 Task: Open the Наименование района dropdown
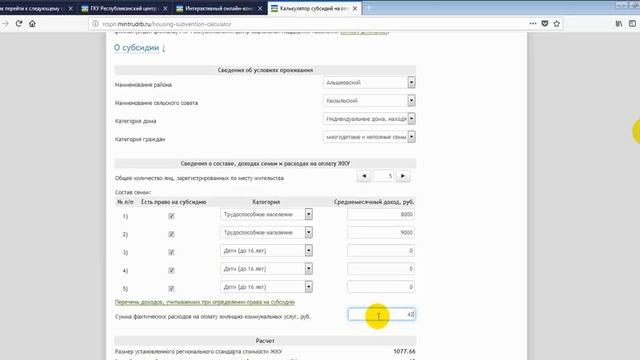[x=369, y=82]
